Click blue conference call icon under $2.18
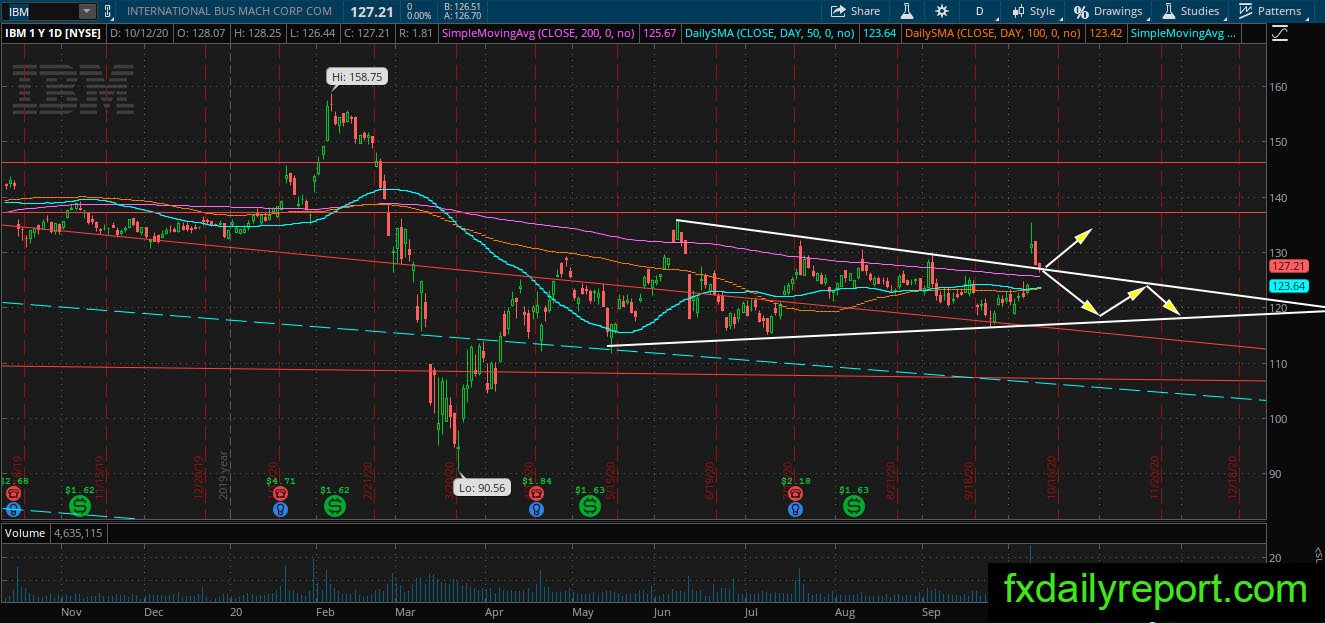Screen dimensions: 1325x623 click(796, 509)
